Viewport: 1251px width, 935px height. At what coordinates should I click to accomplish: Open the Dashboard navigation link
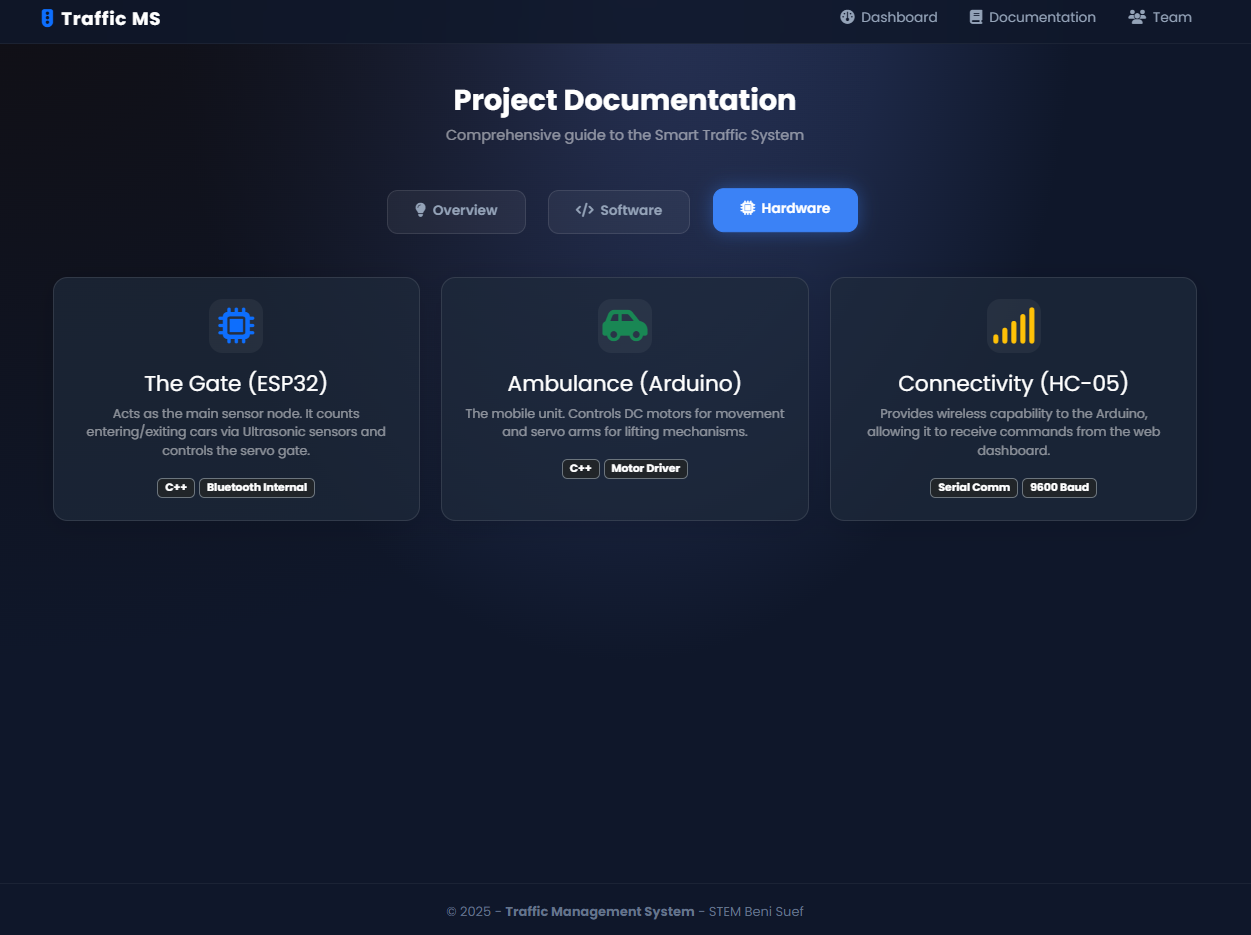888,17
